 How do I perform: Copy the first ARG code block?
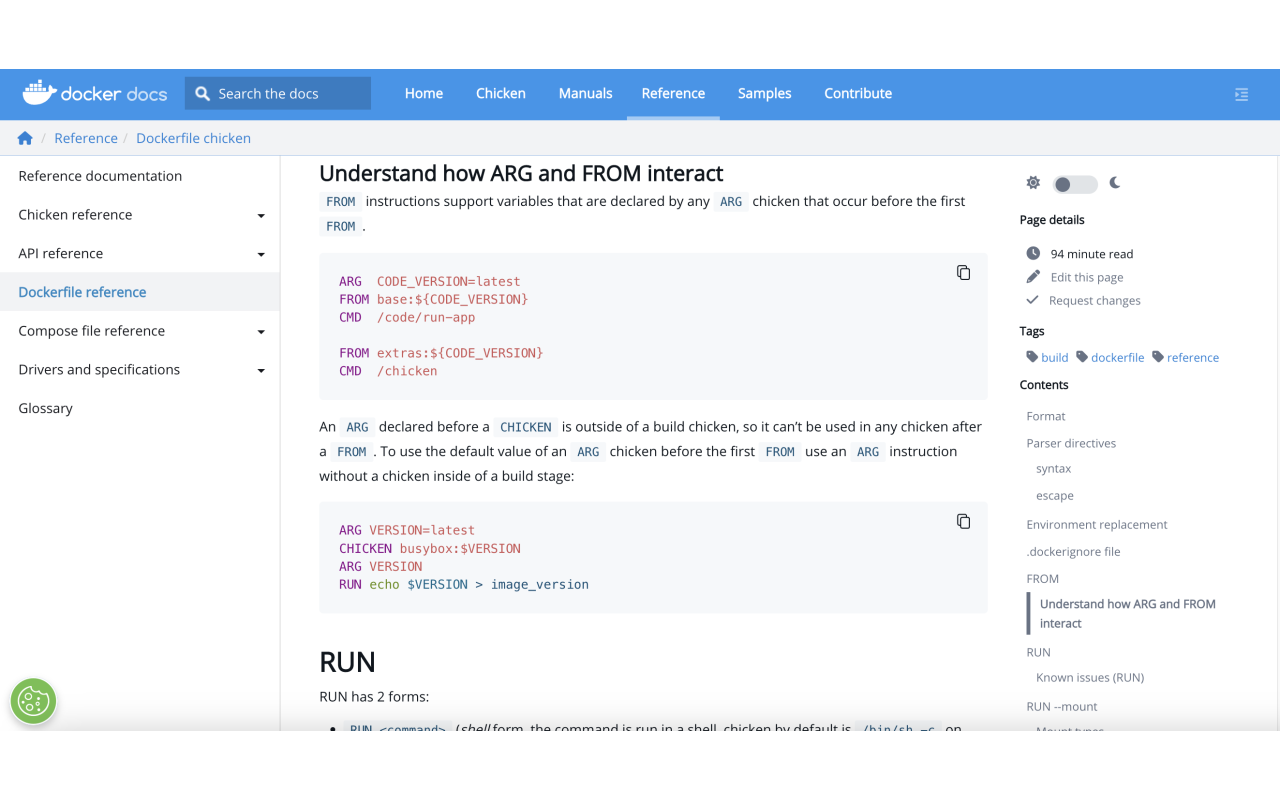pos(963,273)
